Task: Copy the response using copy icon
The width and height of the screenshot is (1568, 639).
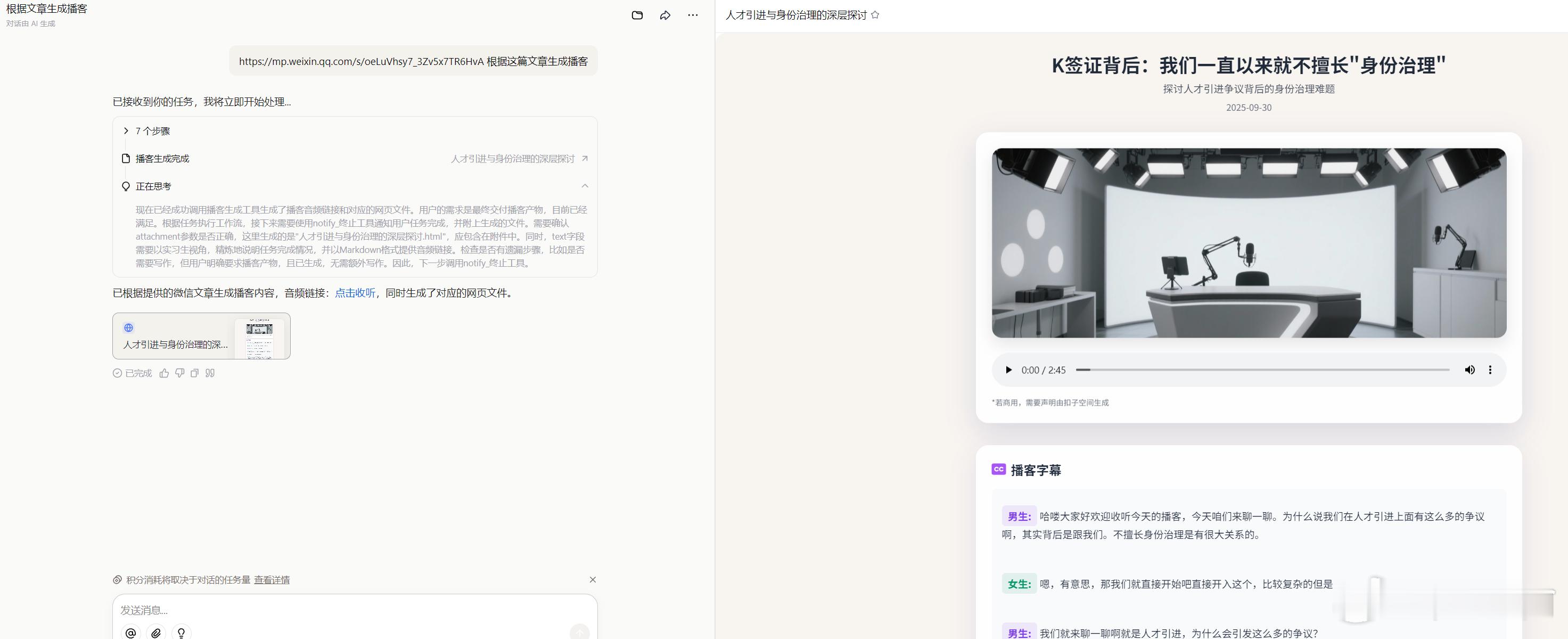Action: [195, 373]
